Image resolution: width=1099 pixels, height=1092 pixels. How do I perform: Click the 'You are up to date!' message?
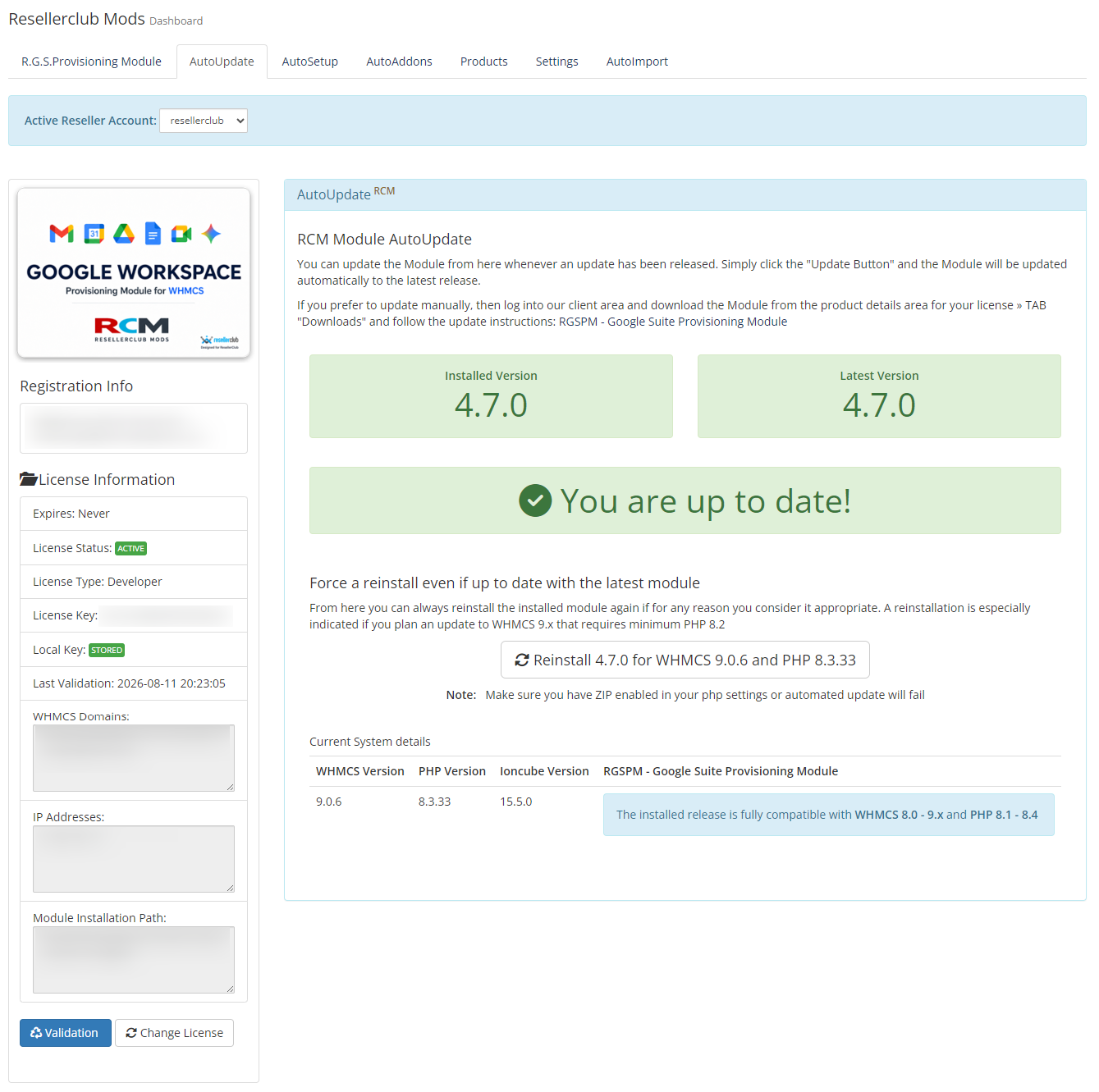pos(685,500)
